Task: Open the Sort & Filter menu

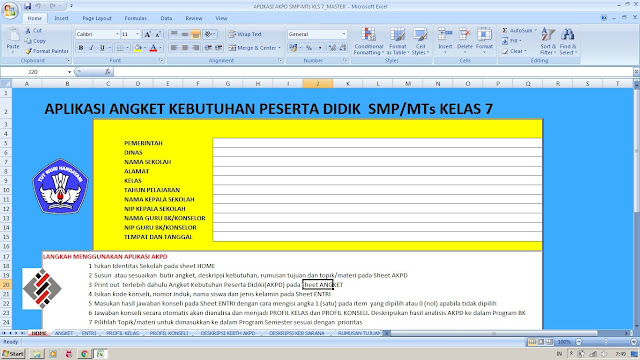Action: click(x=547, y=41)
